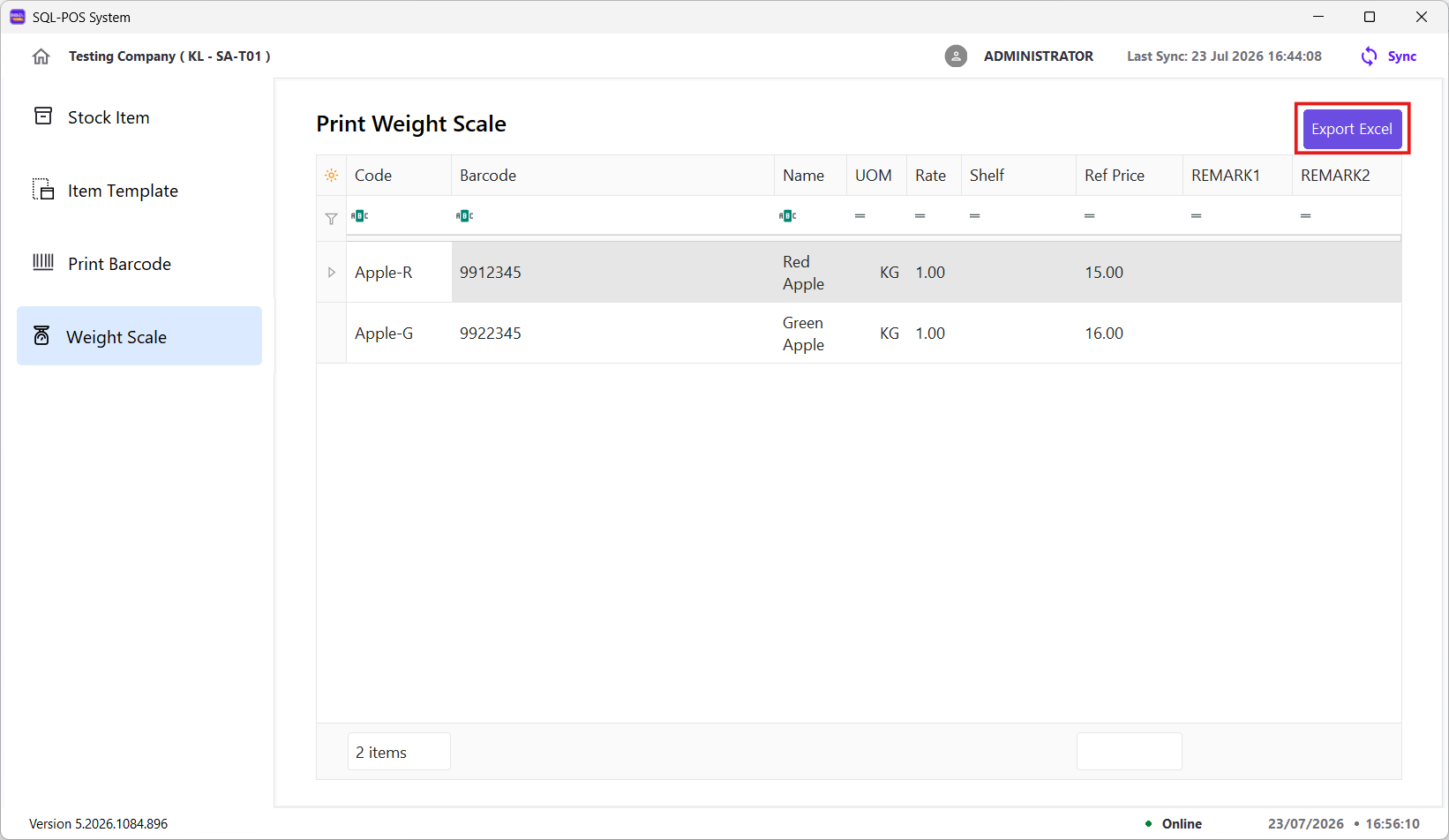This screenshot has height=840, width=1449.
Task: Click the Export Excel button
Action: (x=1352, y=129)
